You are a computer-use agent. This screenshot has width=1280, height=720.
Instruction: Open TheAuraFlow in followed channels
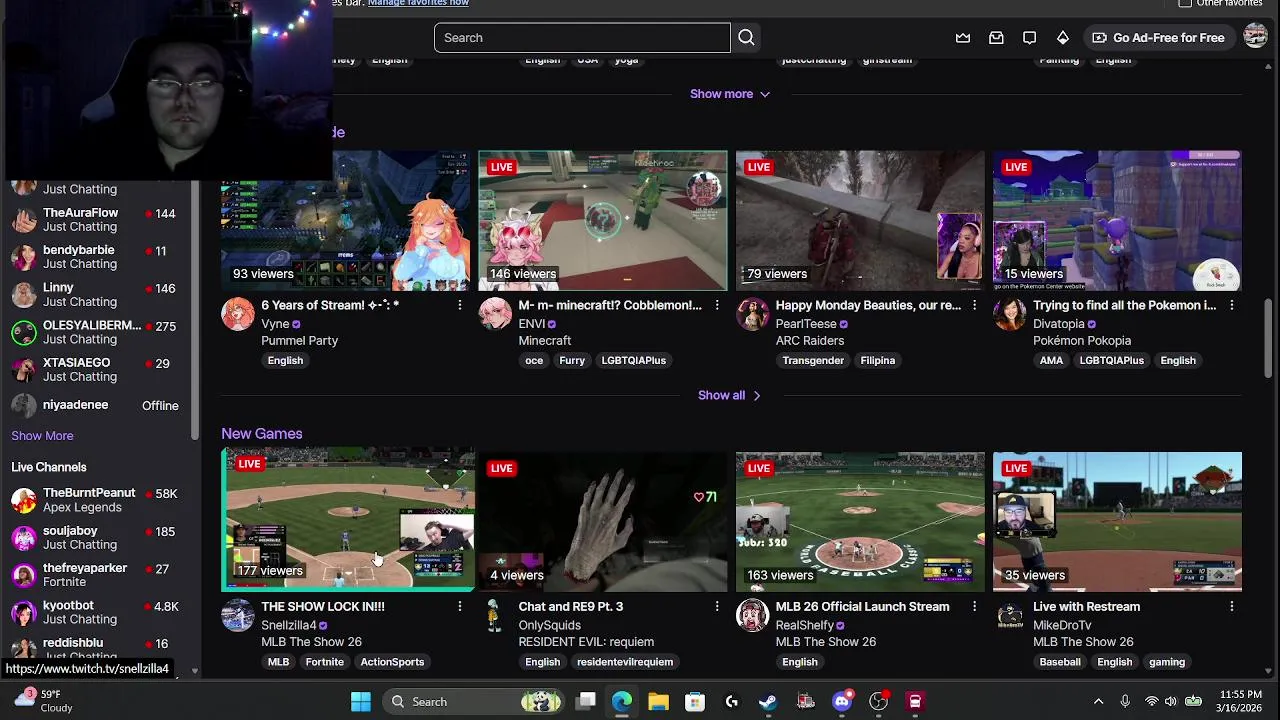(96, 220)
